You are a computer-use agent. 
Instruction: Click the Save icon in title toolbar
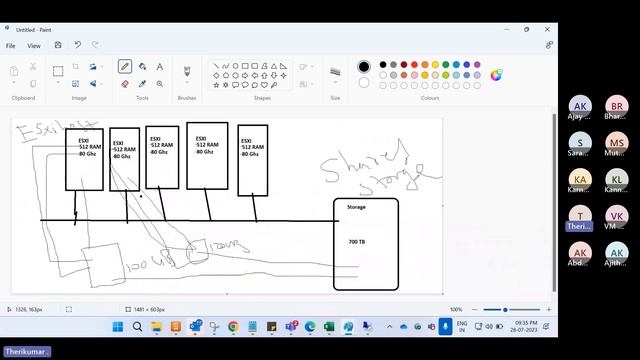(x=58, y=45)
